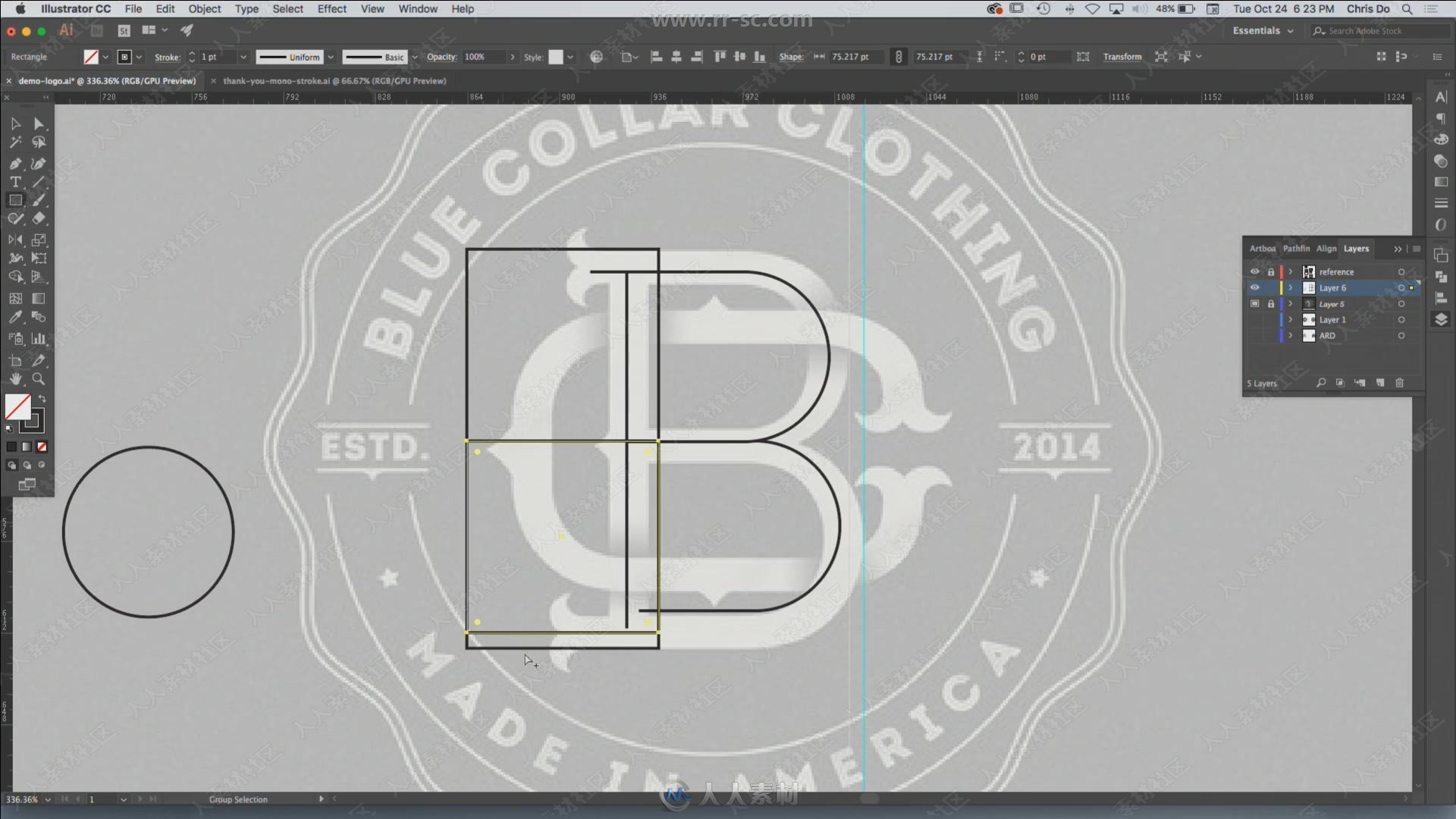Viewport: 1456px width, 819px height.
Task: Hide Layer 6 with eye icon
Action: point(1254,287)
